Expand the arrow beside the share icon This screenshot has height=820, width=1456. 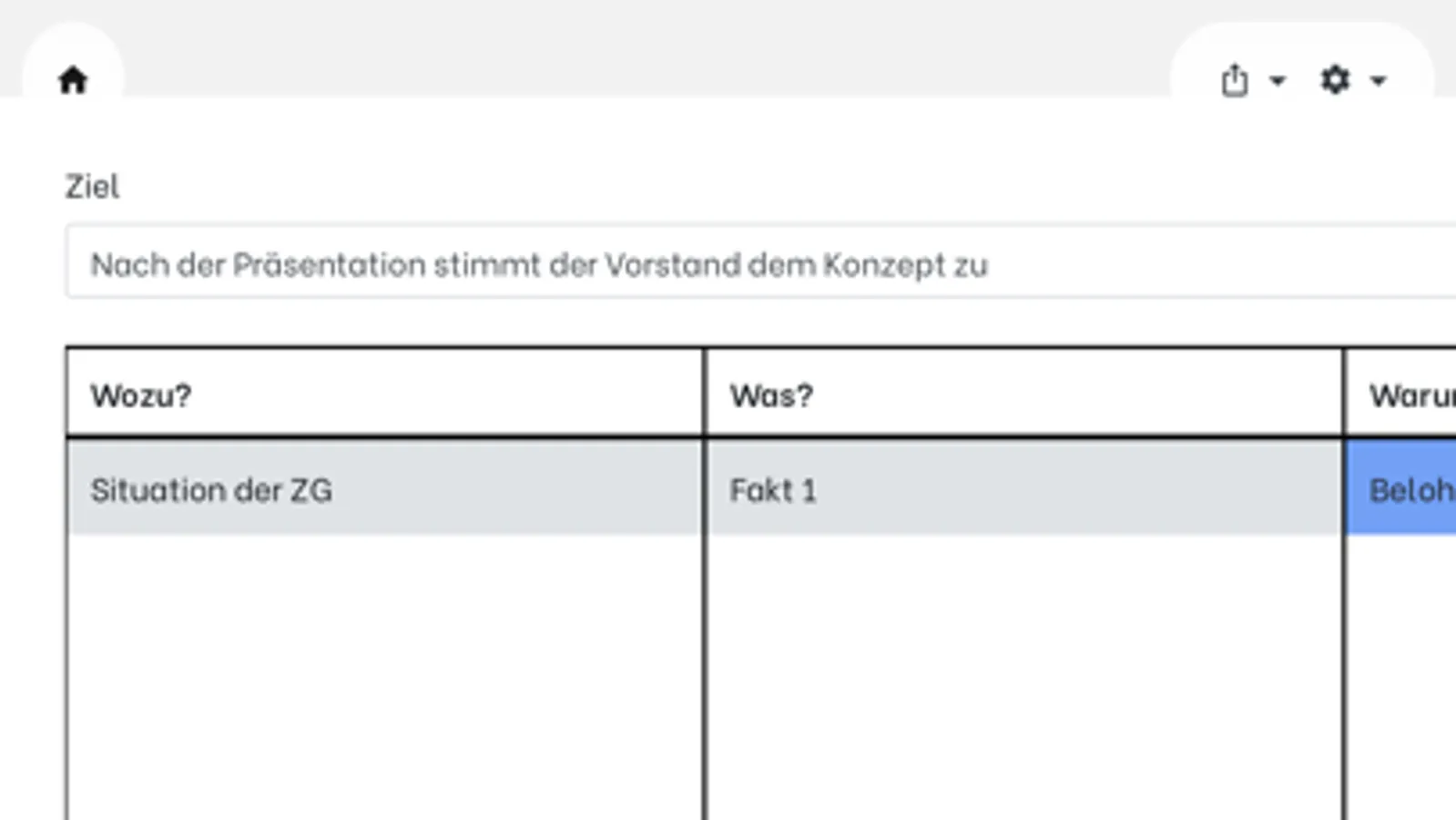pyautogui.click(x=1278, y=81)
